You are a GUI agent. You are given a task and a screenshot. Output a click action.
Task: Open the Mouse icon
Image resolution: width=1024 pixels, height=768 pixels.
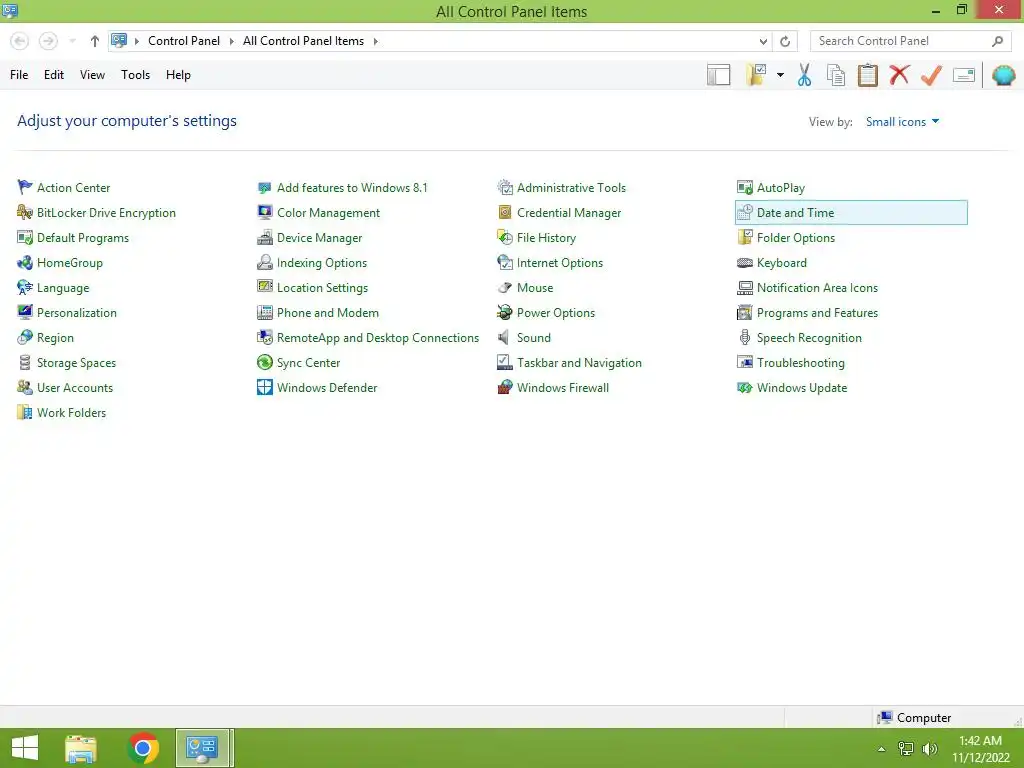[x=505, y=287]
